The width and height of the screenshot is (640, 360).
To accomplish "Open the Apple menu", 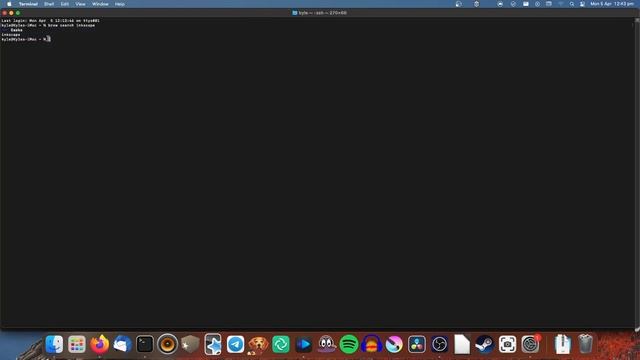I will pyautogui.click(x=9, y=4).
